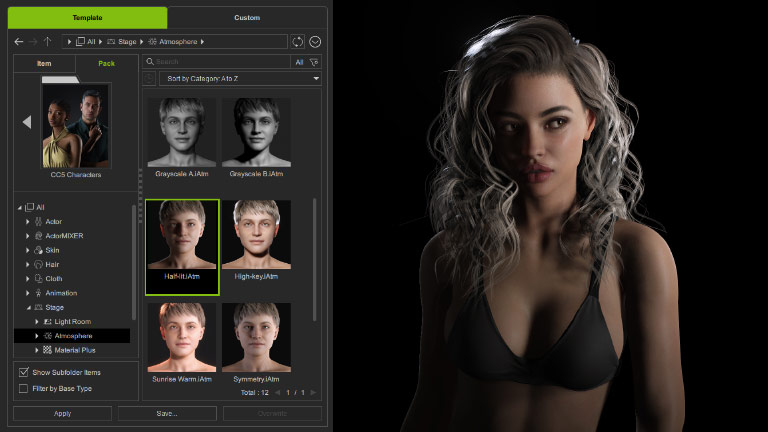Enable Filter by Base Type
Image resolution: width=768 pixels, height=432 pixels.
(23, 388)
